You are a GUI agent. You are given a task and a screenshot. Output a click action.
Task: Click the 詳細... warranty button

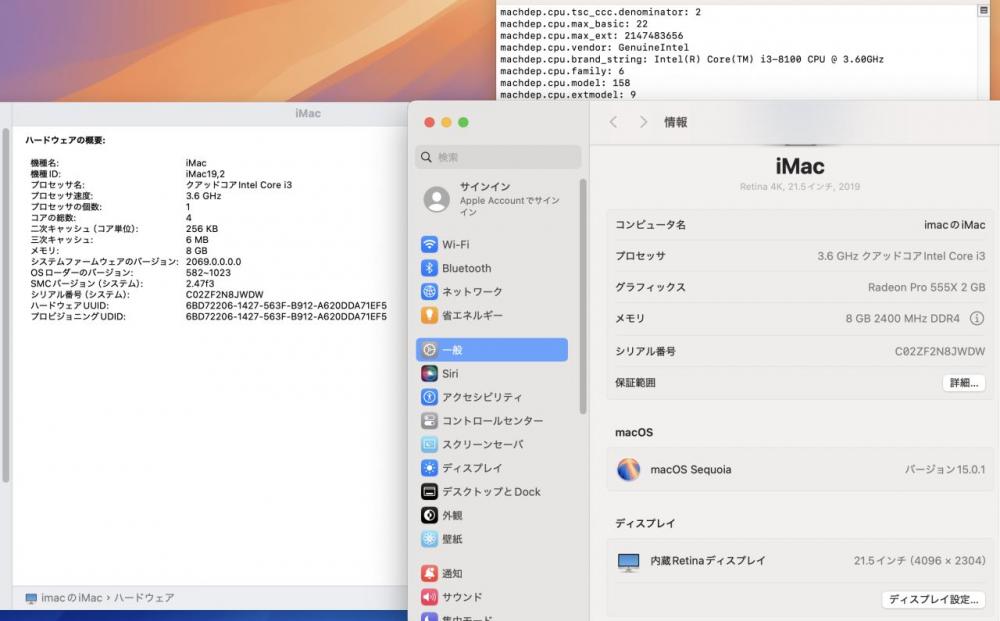point(963,383)
